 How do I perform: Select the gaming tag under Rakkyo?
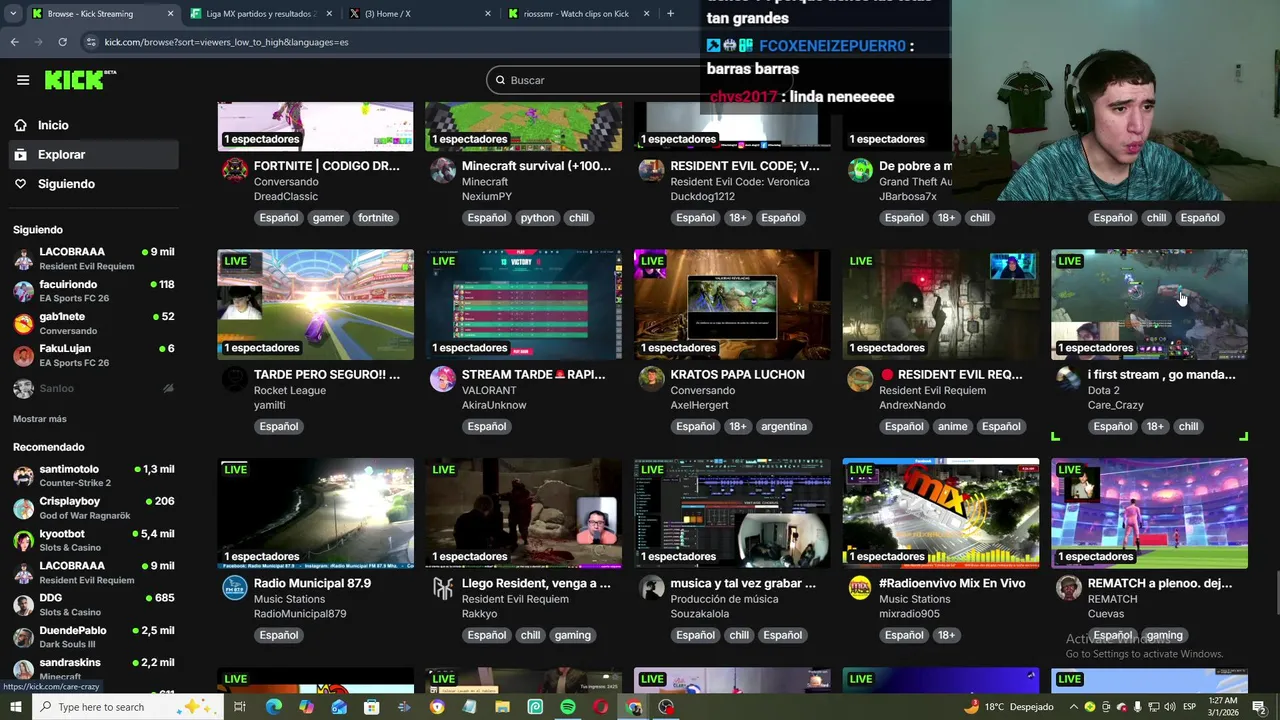click(x=573, y=636)
